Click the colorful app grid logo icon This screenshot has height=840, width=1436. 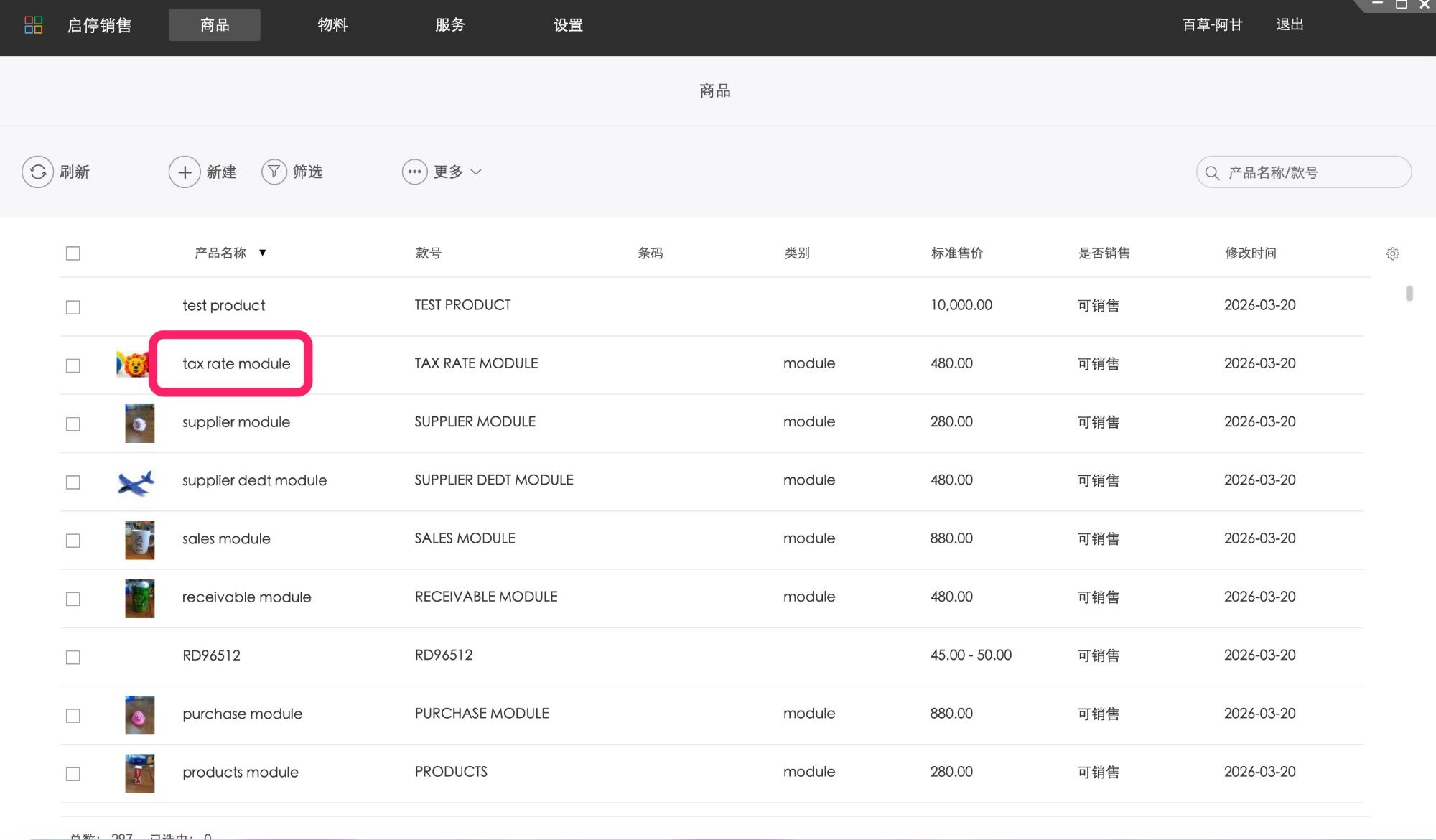coord(33,25)
